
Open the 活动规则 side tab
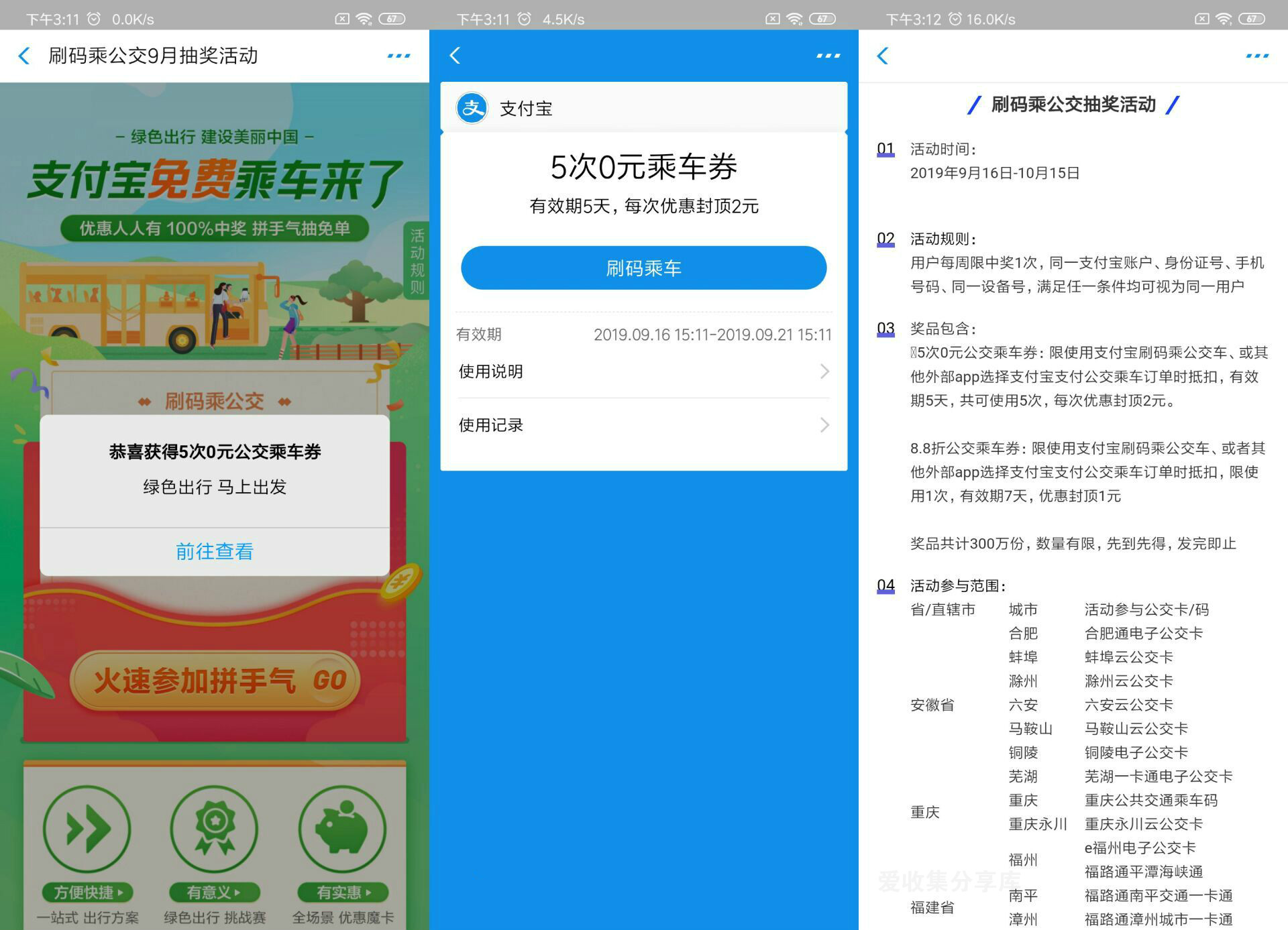(x=417, y=261)
